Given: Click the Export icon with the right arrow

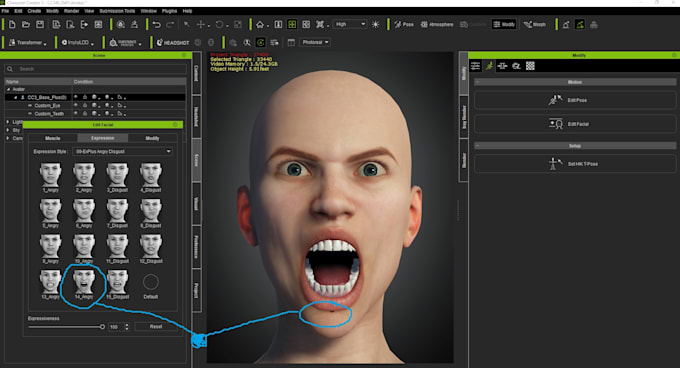Looking at the screenshot, I should [x=84, y=24].
